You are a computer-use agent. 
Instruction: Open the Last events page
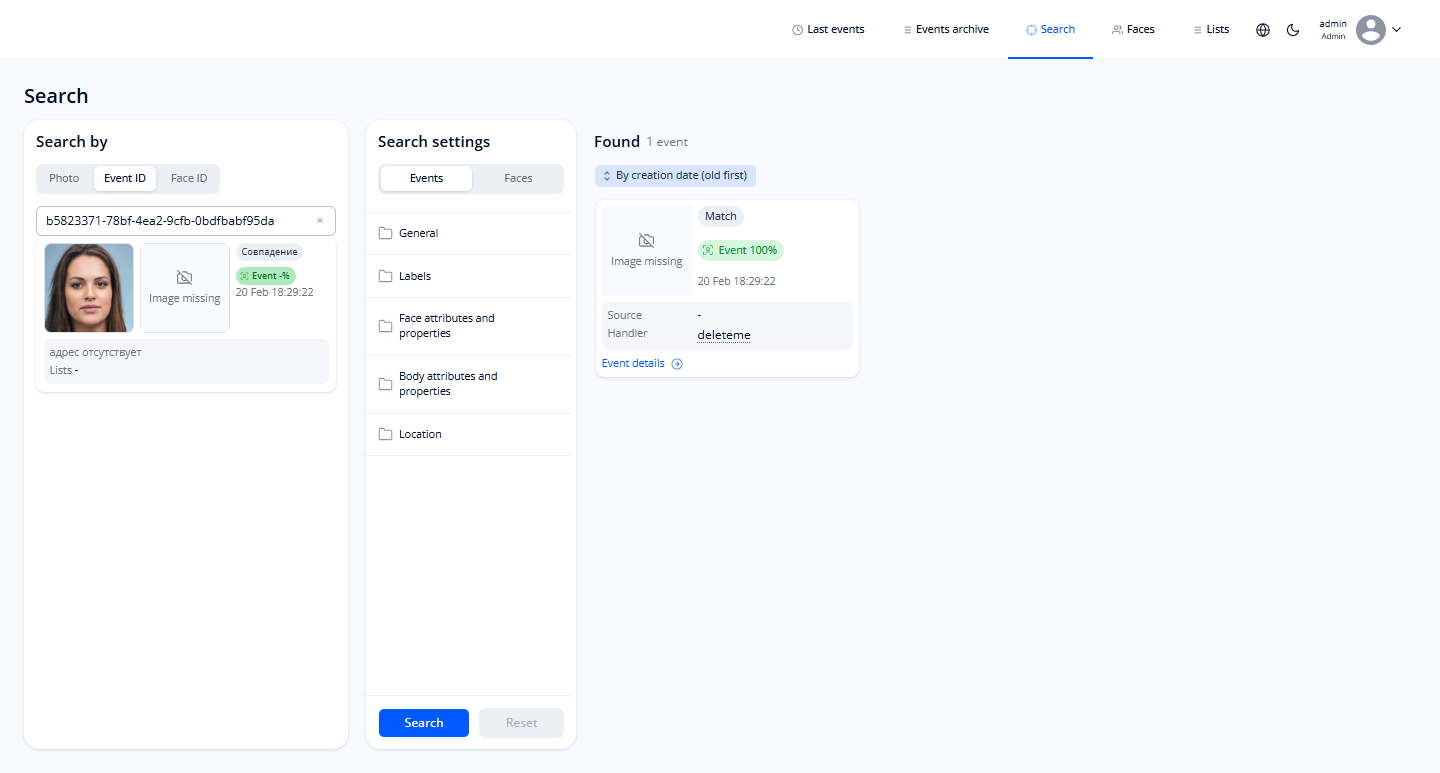pos(828,29)
